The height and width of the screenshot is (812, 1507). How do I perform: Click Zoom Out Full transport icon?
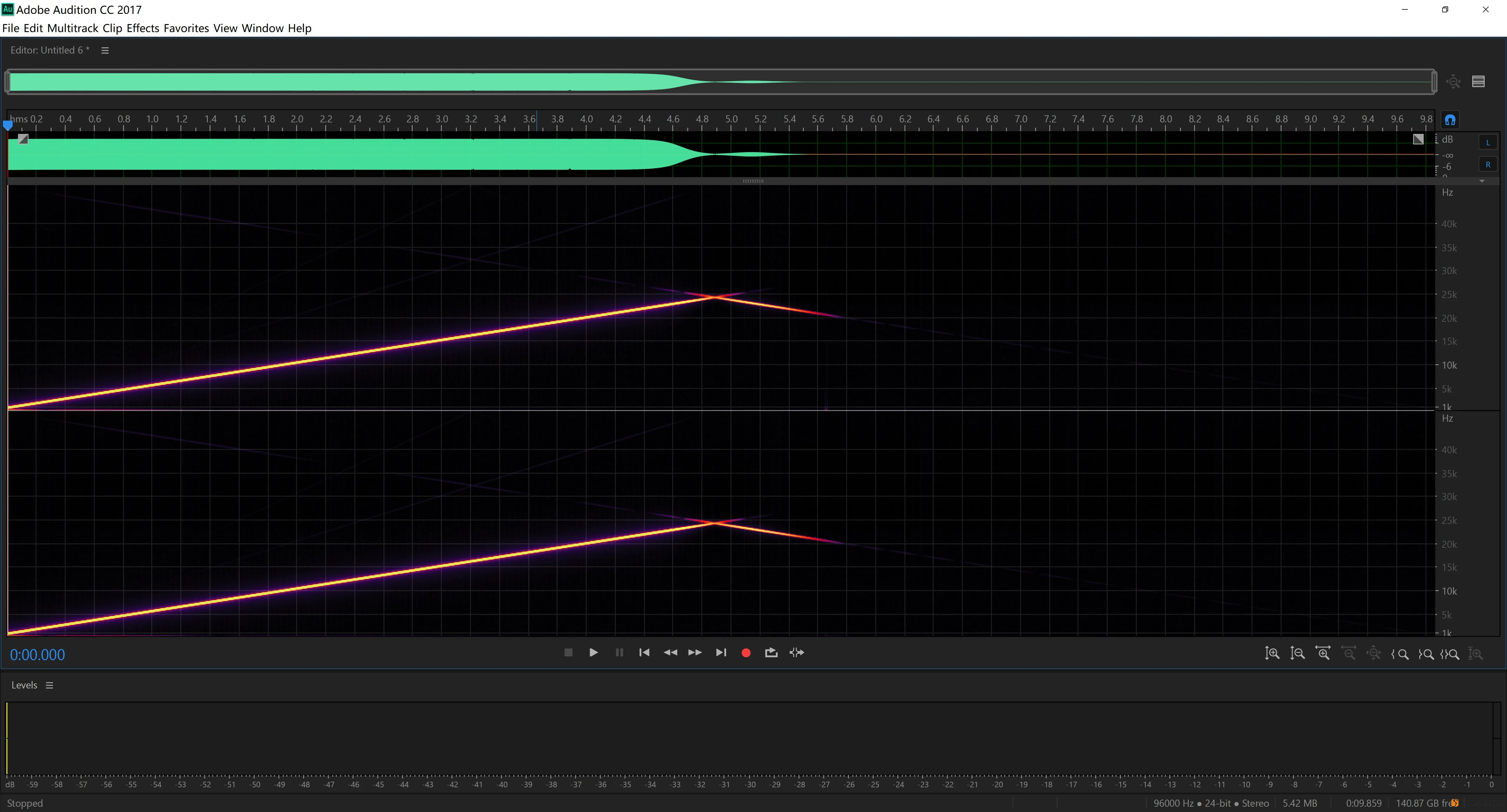1374,653
